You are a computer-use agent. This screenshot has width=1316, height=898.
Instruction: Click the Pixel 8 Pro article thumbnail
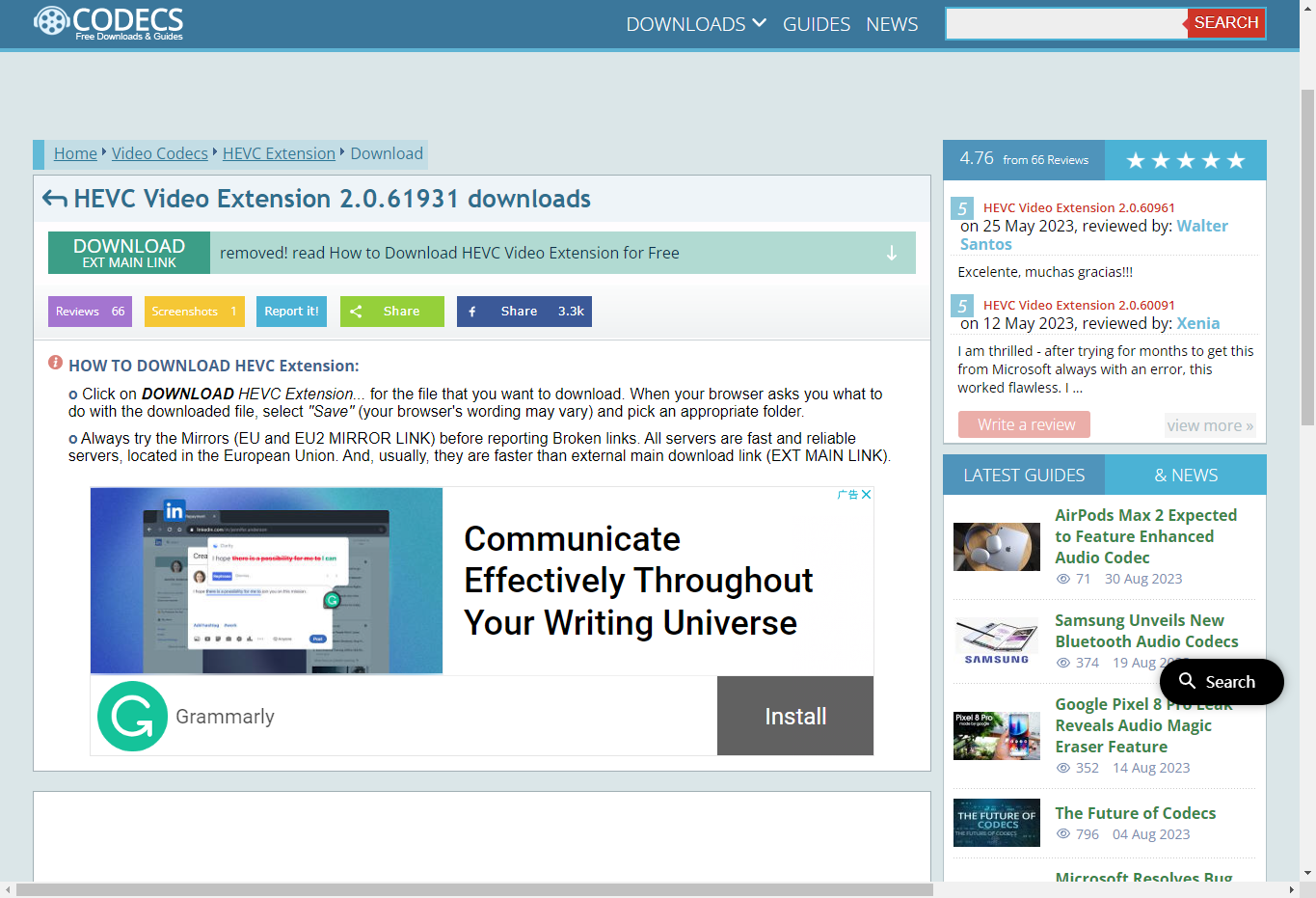[997, 736]
